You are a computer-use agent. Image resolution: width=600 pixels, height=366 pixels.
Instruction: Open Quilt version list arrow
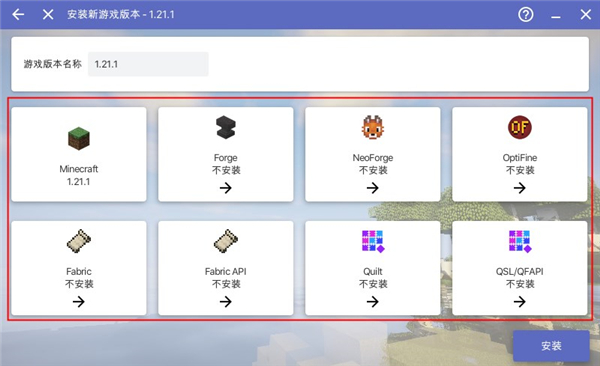tap(373, 302)
